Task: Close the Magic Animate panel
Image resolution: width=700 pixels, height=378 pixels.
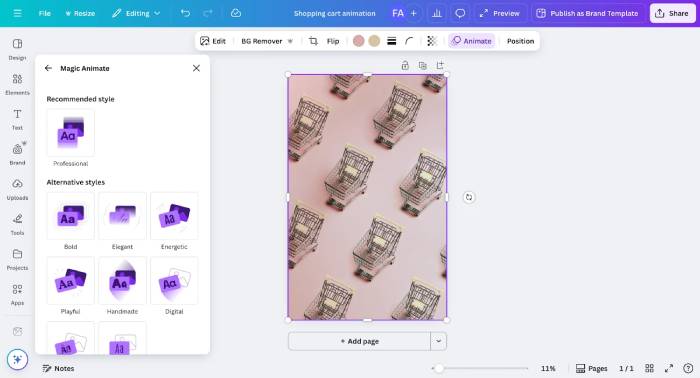Action: (x=196, y=68)
